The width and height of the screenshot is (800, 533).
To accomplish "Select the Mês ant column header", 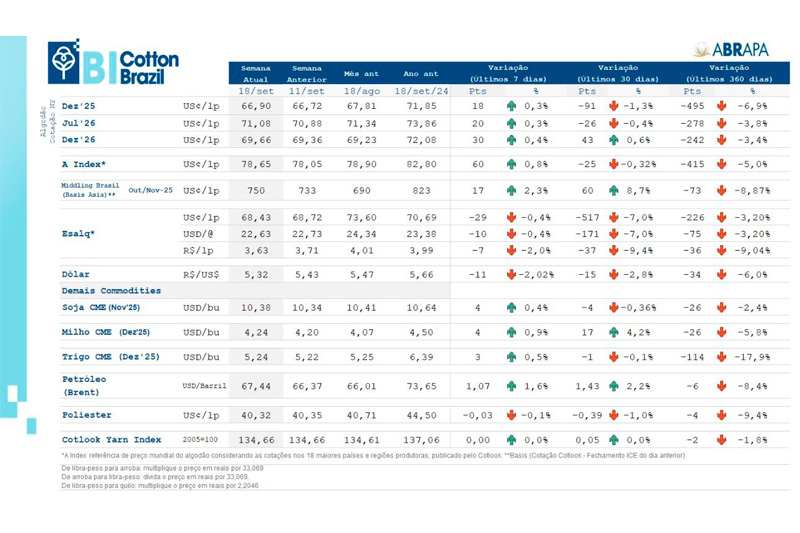I will click(x=361, y=73).
